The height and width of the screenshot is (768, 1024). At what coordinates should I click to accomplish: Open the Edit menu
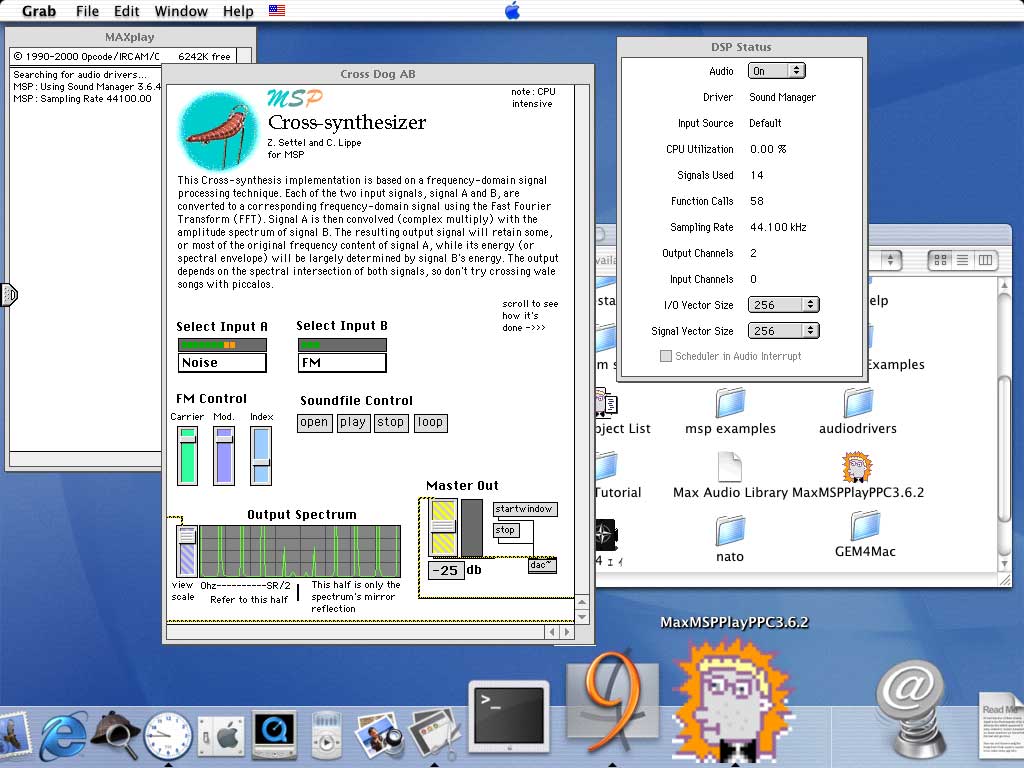[x=127, y=11]
